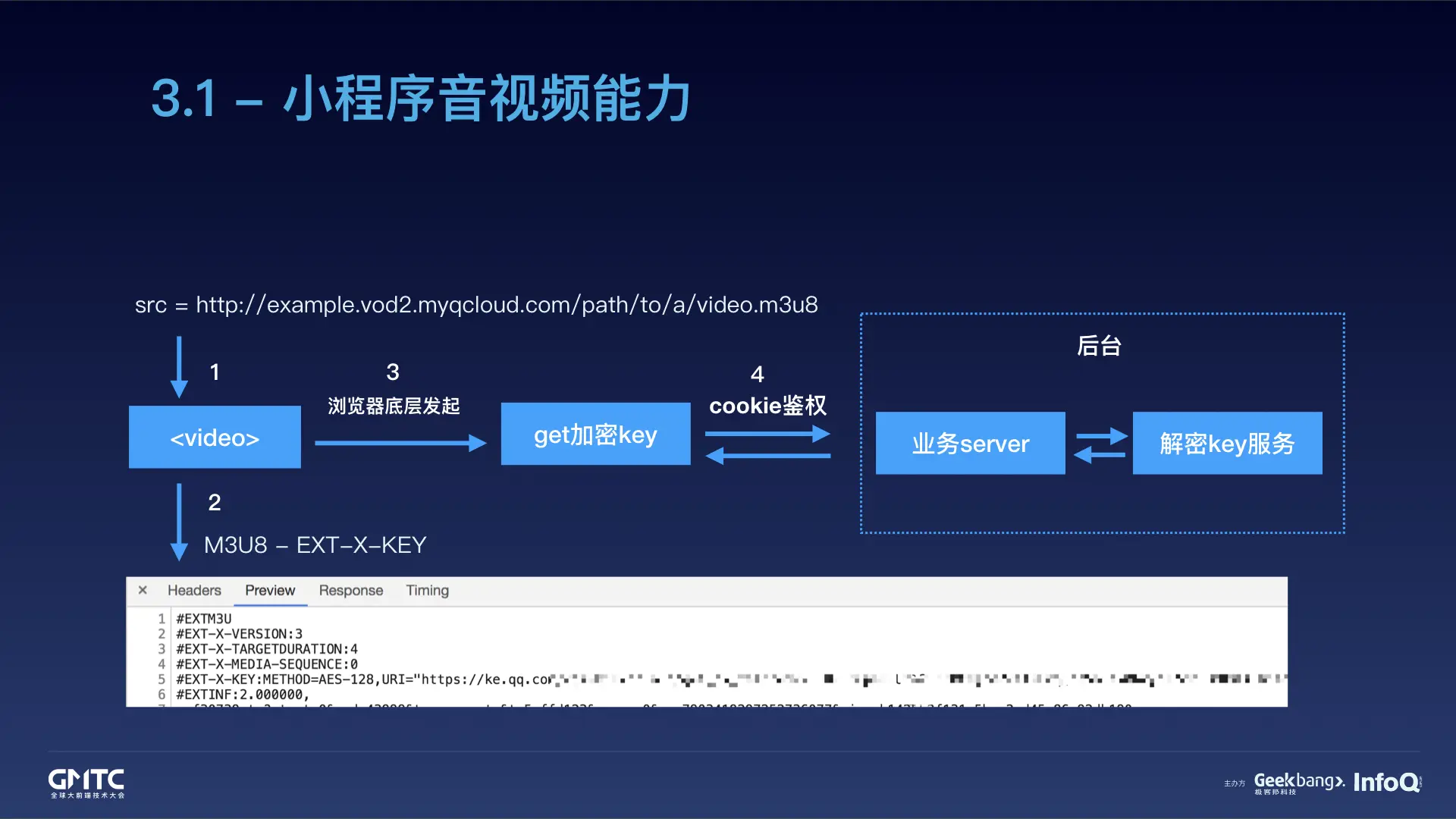Screen dimensions: 1456x819
Task: Click line number 5 in the preview
Action: coord(162,679)
